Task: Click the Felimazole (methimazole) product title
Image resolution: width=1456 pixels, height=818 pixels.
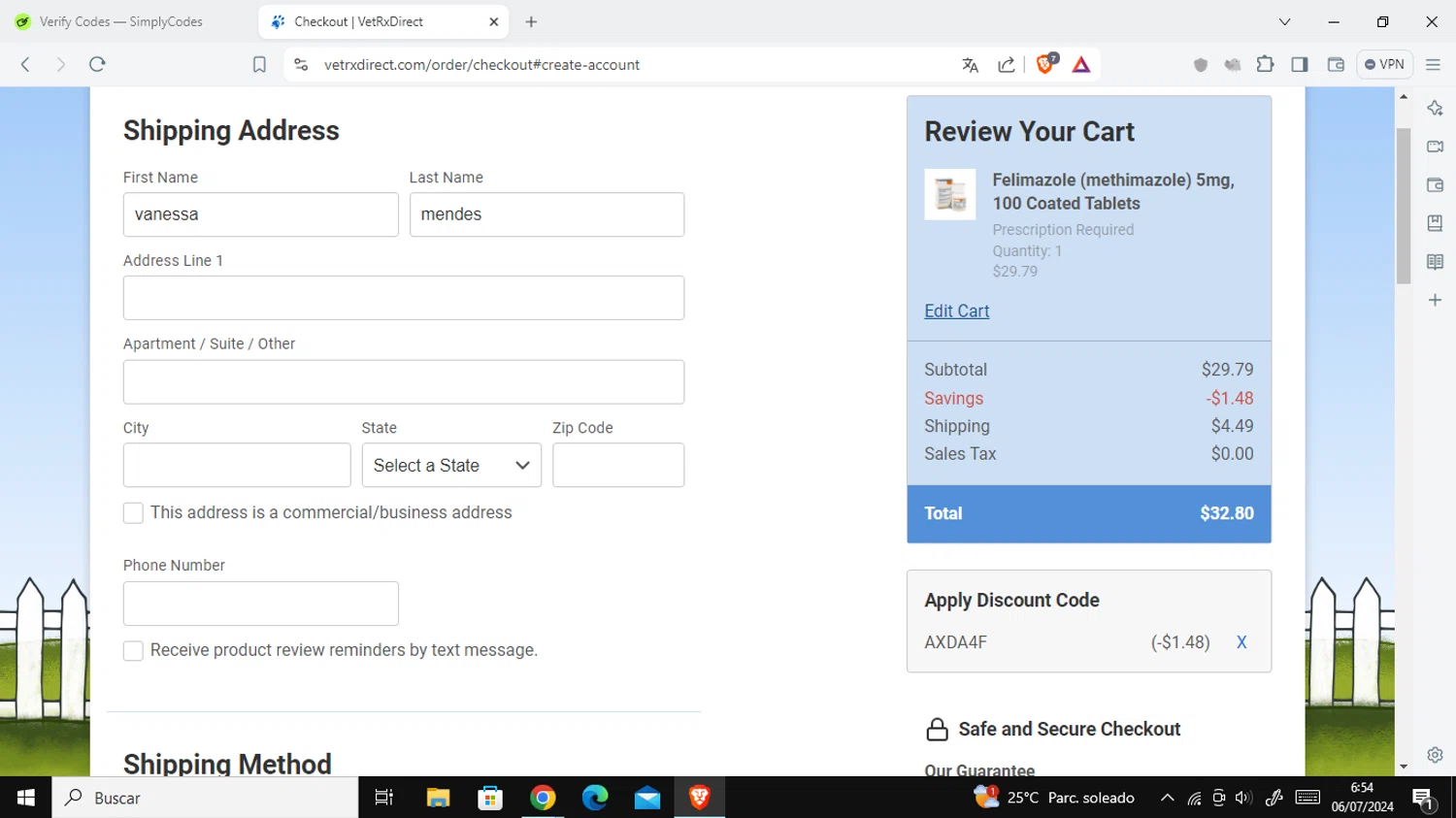Action: pos(1113,191)
